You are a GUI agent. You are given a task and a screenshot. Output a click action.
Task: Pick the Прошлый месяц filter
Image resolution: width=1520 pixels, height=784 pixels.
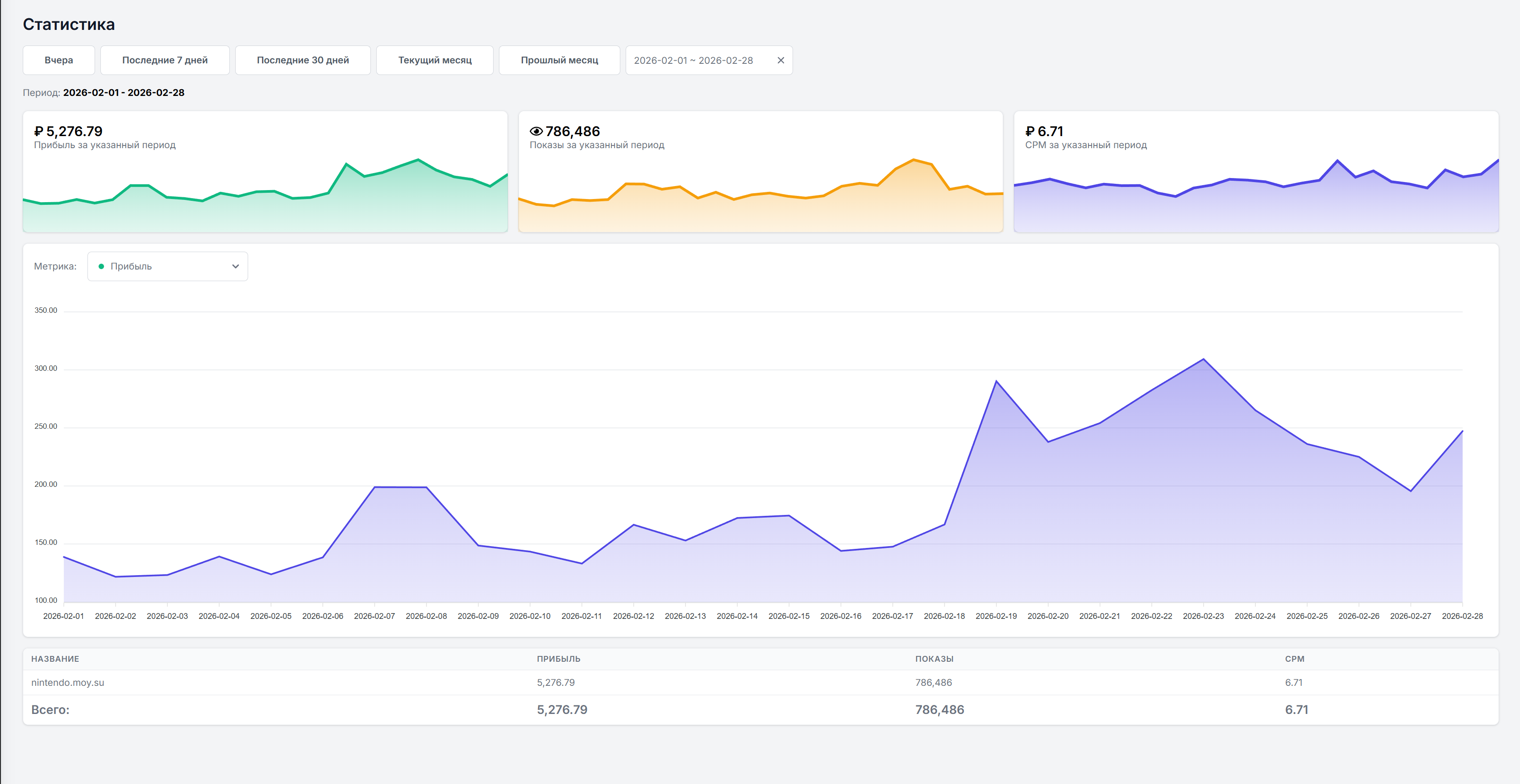(559, 60)
